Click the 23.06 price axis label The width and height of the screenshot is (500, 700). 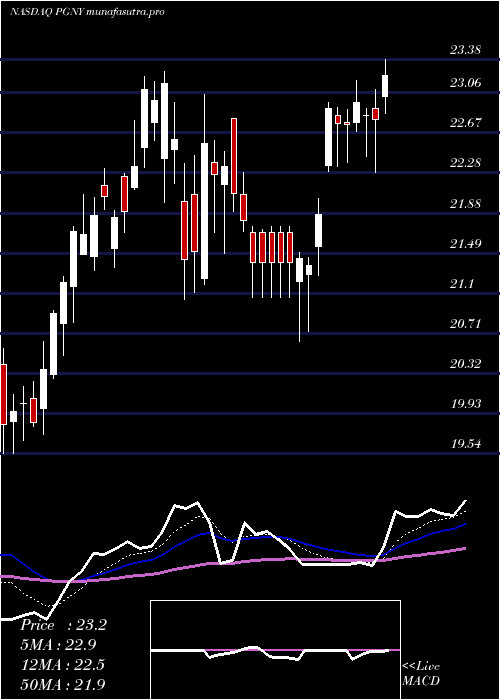click(466, 83)
